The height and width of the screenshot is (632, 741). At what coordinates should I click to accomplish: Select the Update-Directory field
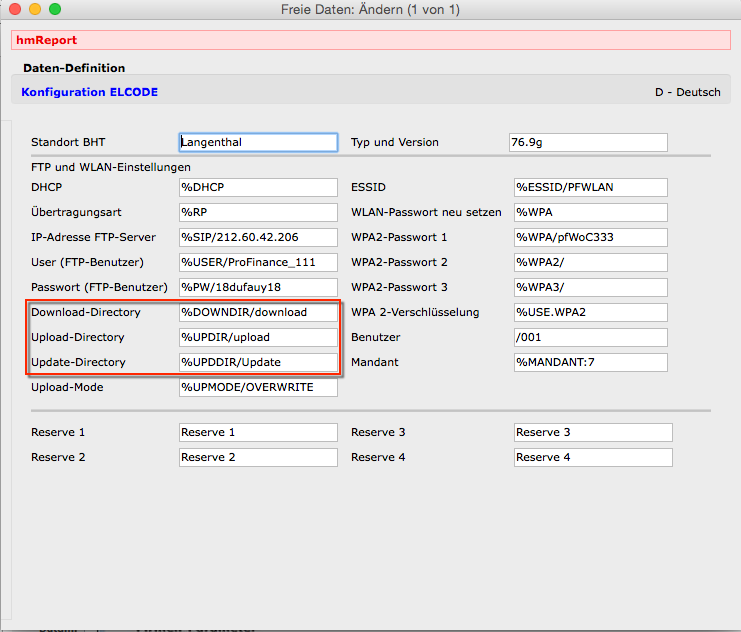tap(258, 362)
